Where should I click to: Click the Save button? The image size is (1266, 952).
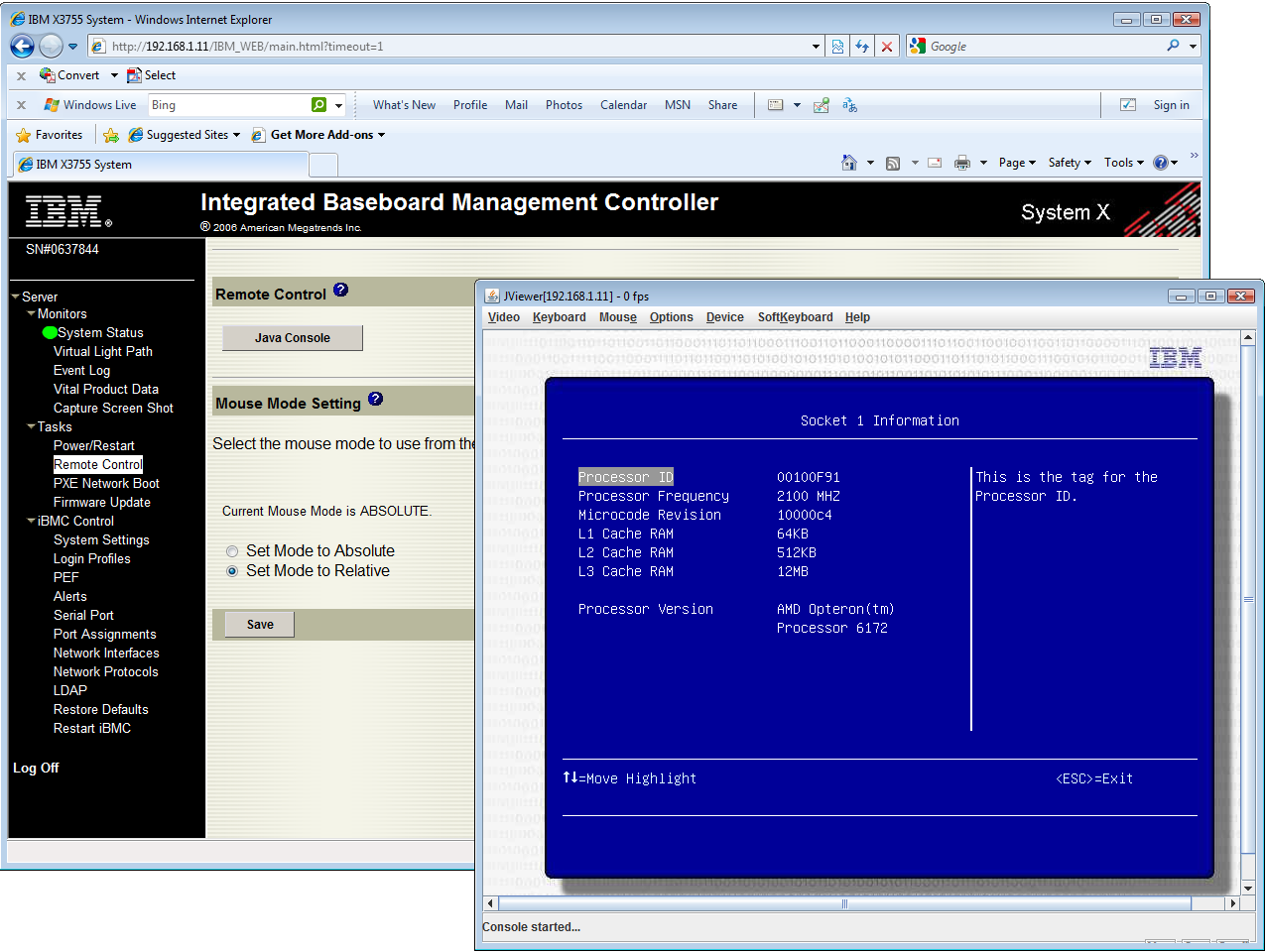click(x=260, y=625)
